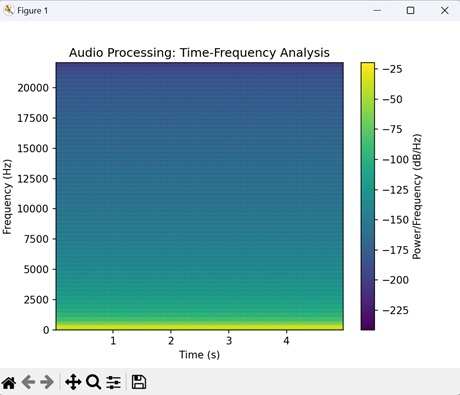Click the matplotlib icon in title bar
460x395 pixels.
(9, 10)
